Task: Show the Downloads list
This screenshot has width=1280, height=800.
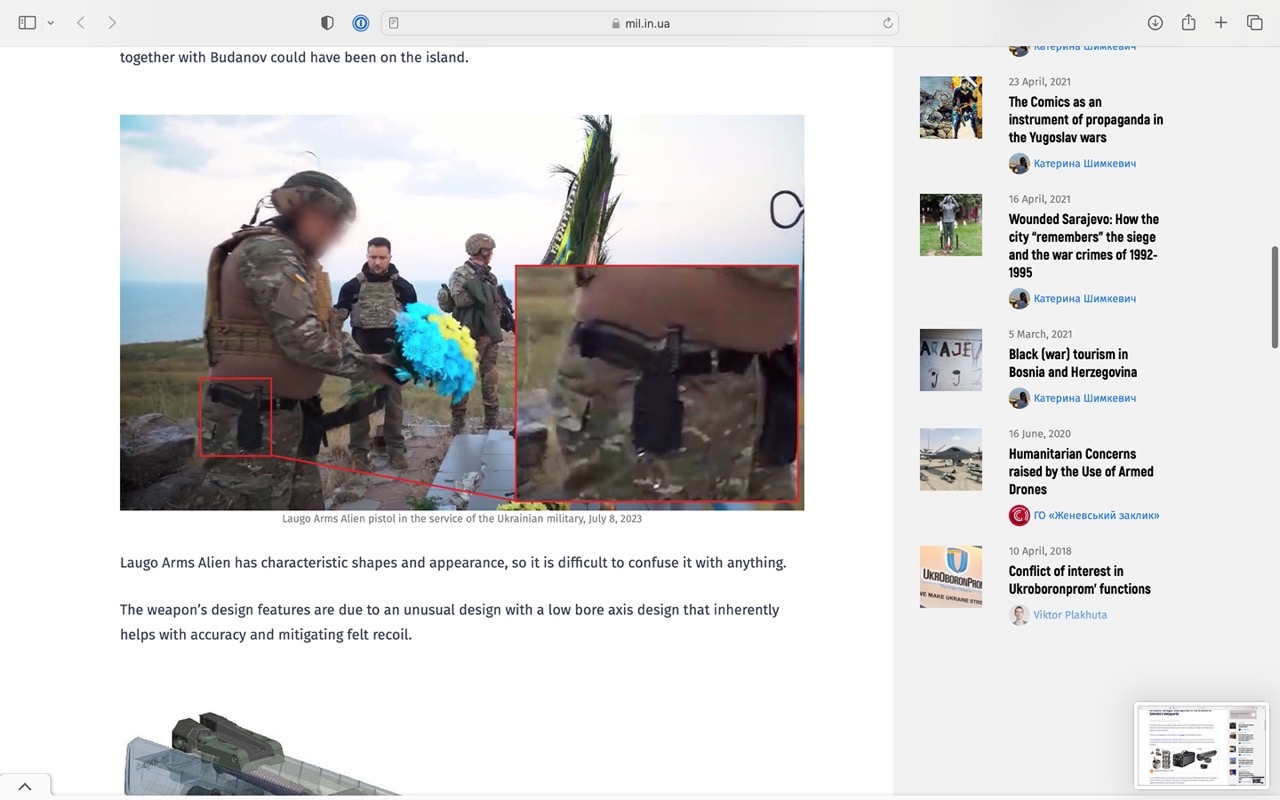Action: [1155, 23]
